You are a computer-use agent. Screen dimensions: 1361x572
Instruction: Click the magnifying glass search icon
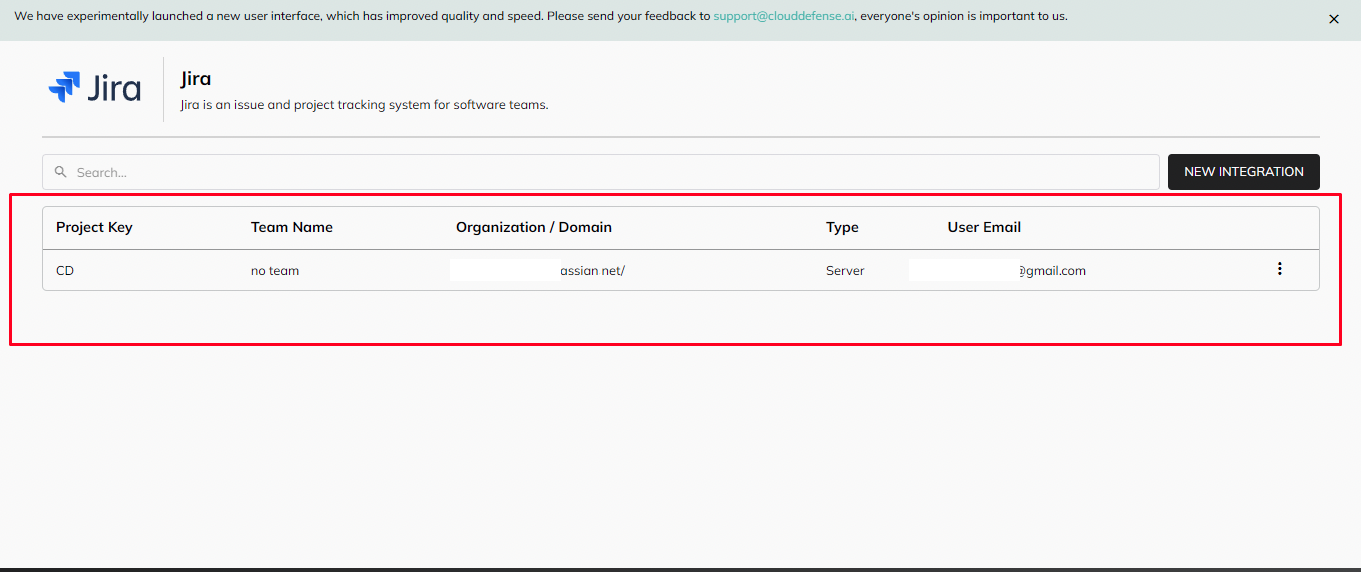61,172
